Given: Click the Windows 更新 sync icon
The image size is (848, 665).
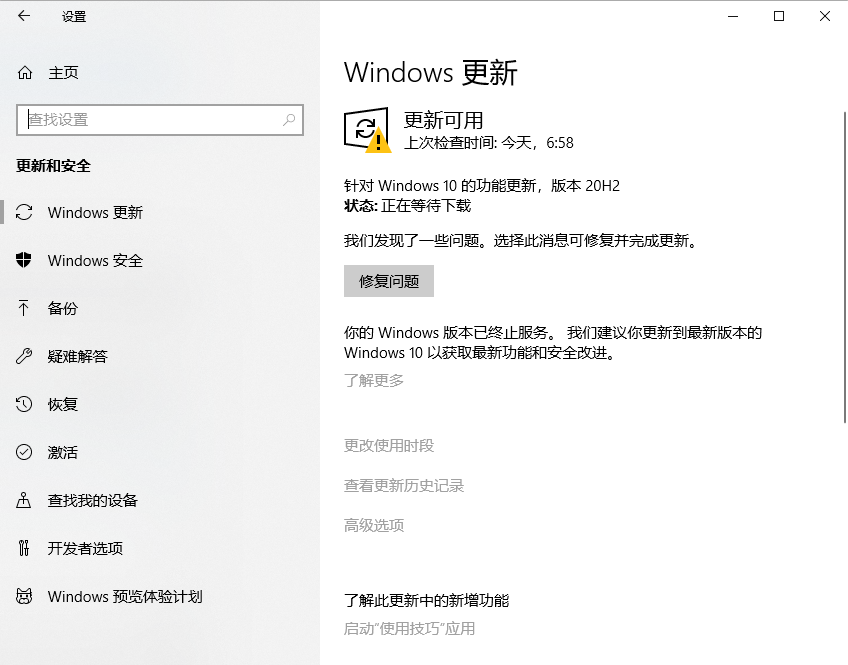Looking at the screenshot, I should (x=24, y=212).
